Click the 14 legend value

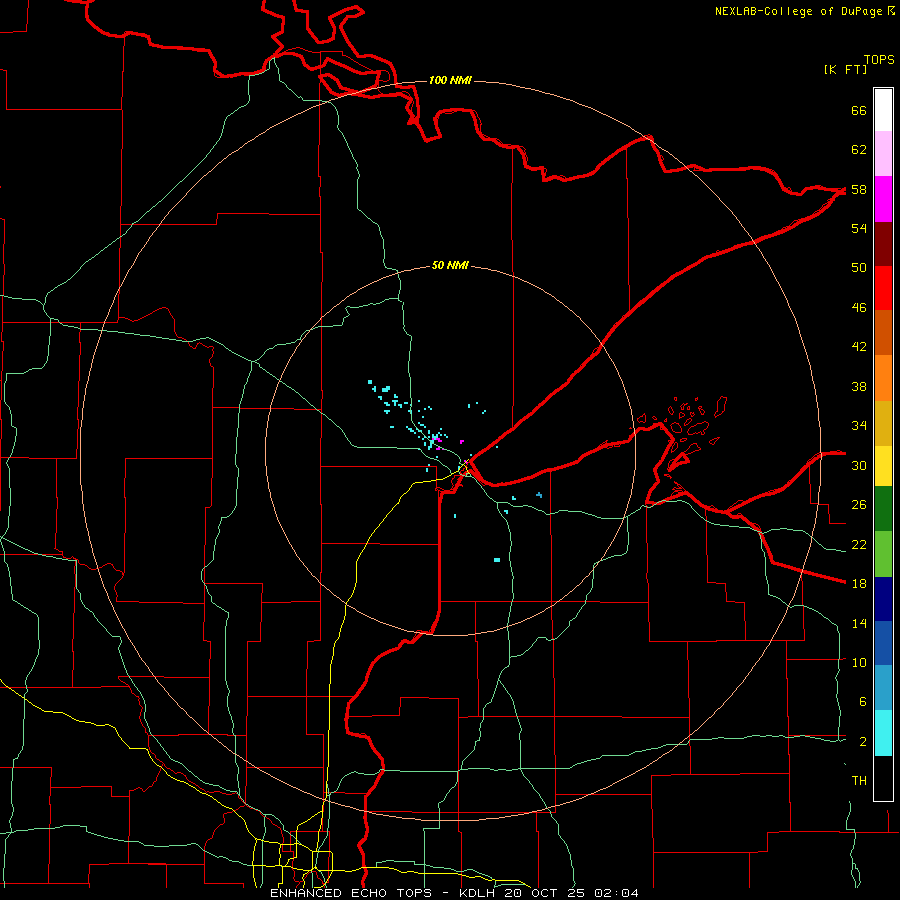coord(859,623)
